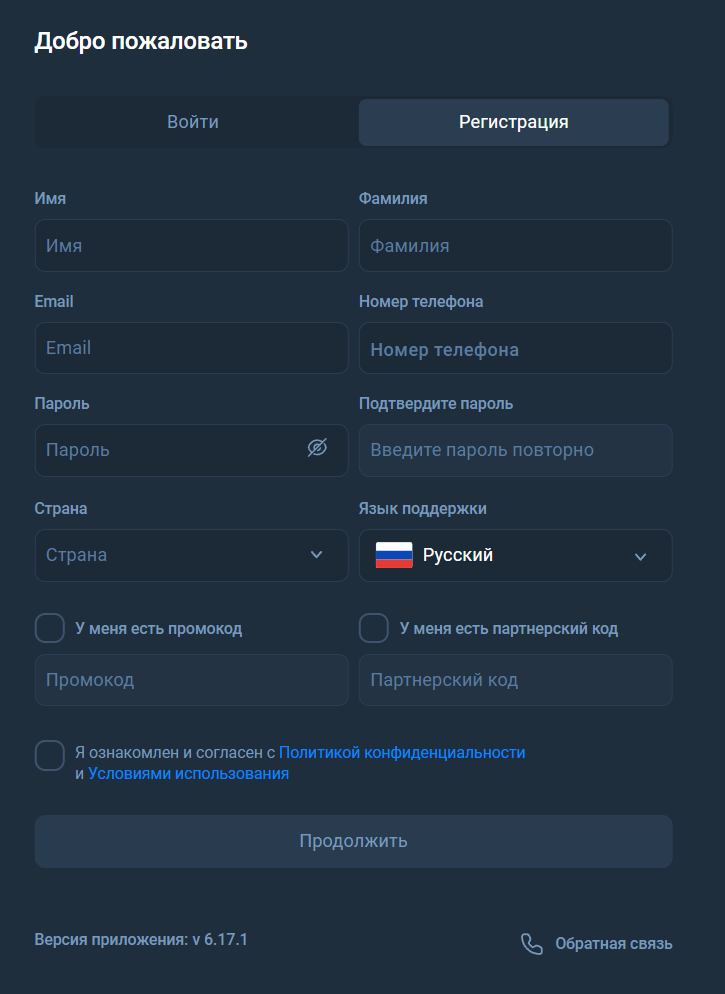
Task: Select the Регистрация tab
Action: pyautogui.click(x=514, y=122)
